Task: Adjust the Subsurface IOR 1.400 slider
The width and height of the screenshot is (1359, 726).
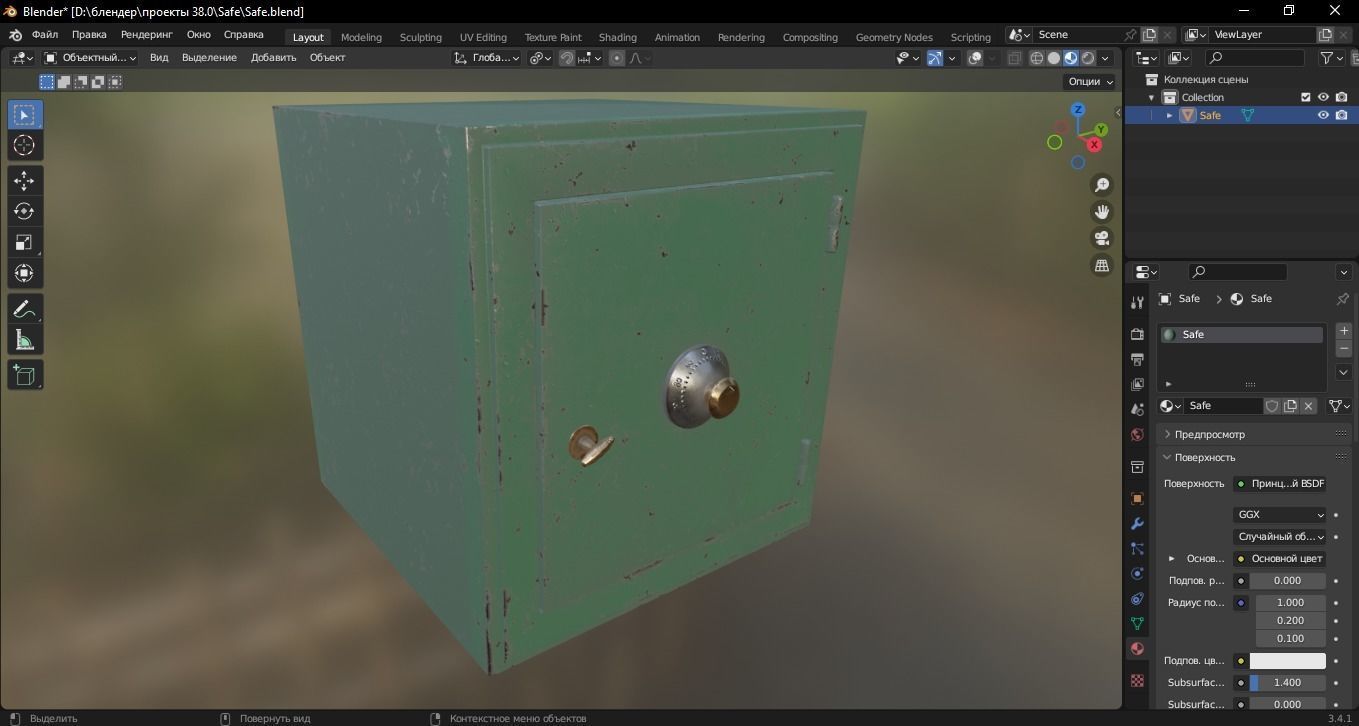Action: point(1287,683)
